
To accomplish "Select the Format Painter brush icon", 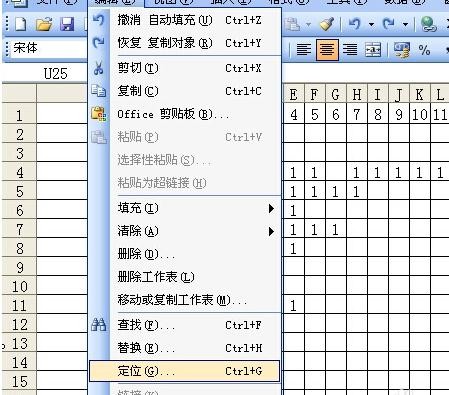I will (x=327, y=24).
